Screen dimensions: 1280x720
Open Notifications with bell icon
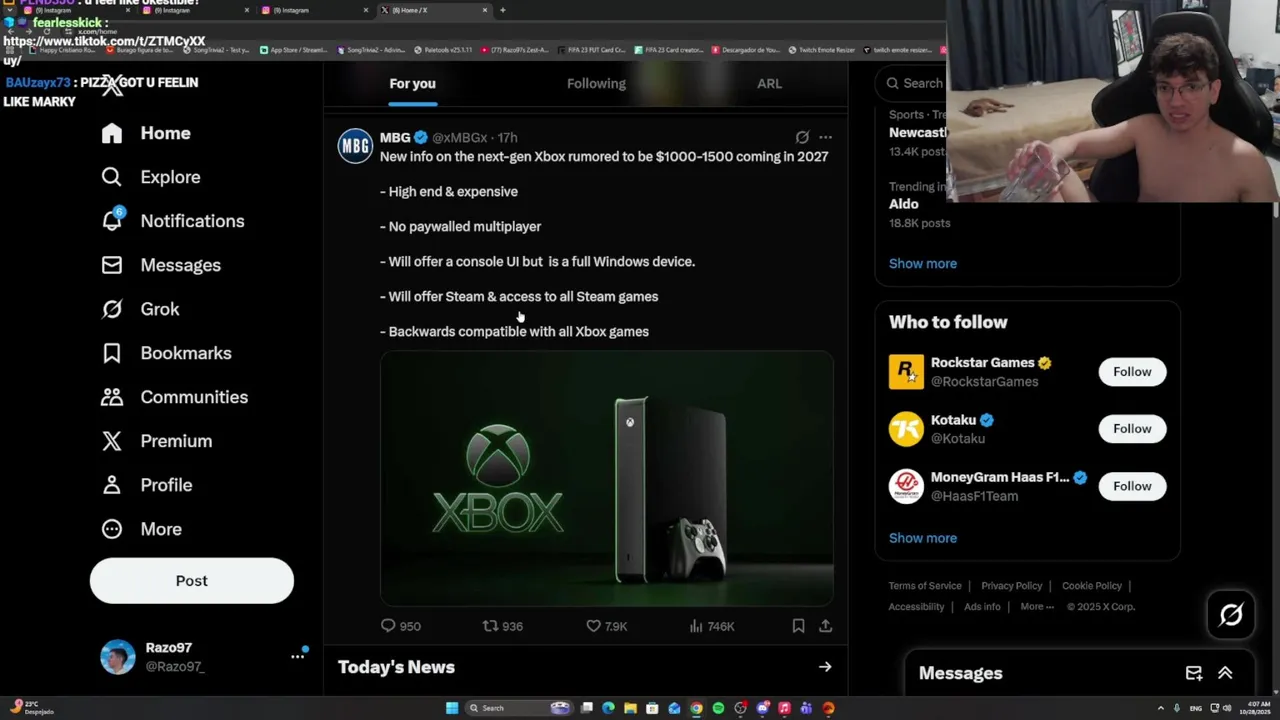[x=173, y=221]
